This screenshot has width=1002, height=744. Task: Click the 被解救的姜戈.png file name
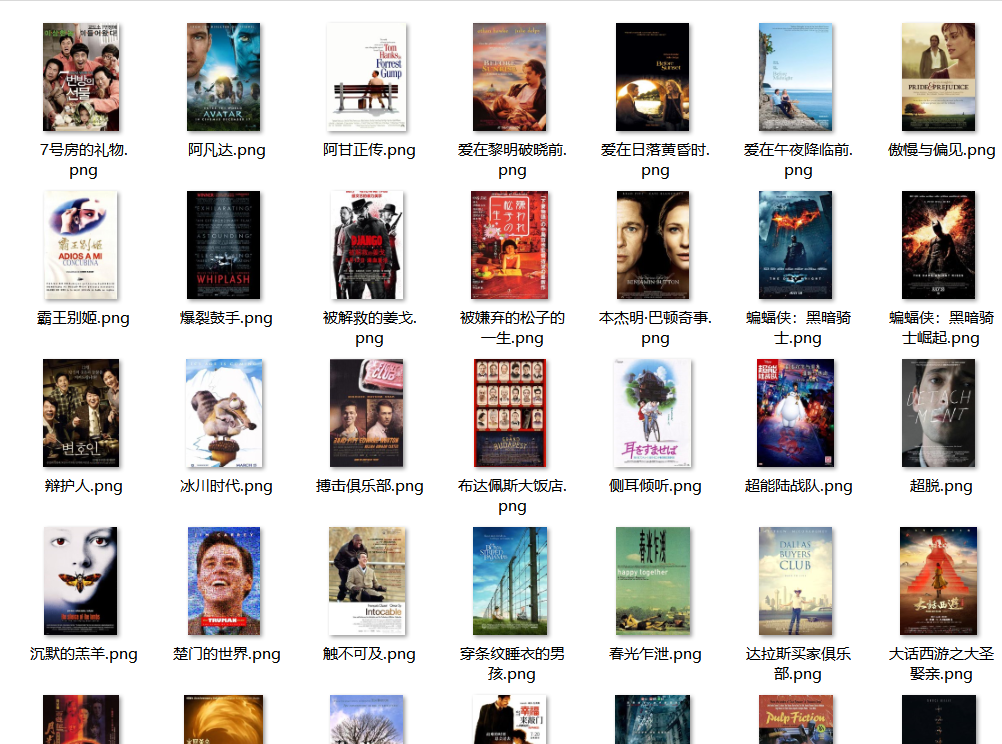[369, 328]
